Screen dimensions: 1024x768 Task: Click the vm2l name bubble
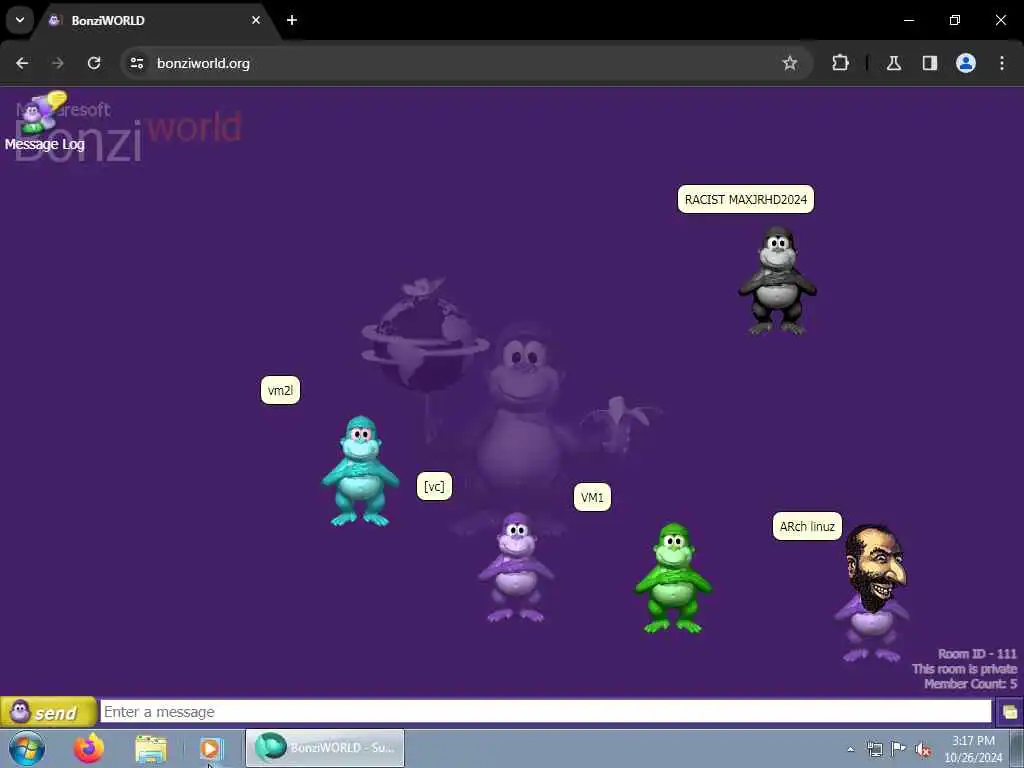click(x=280, y=391)
